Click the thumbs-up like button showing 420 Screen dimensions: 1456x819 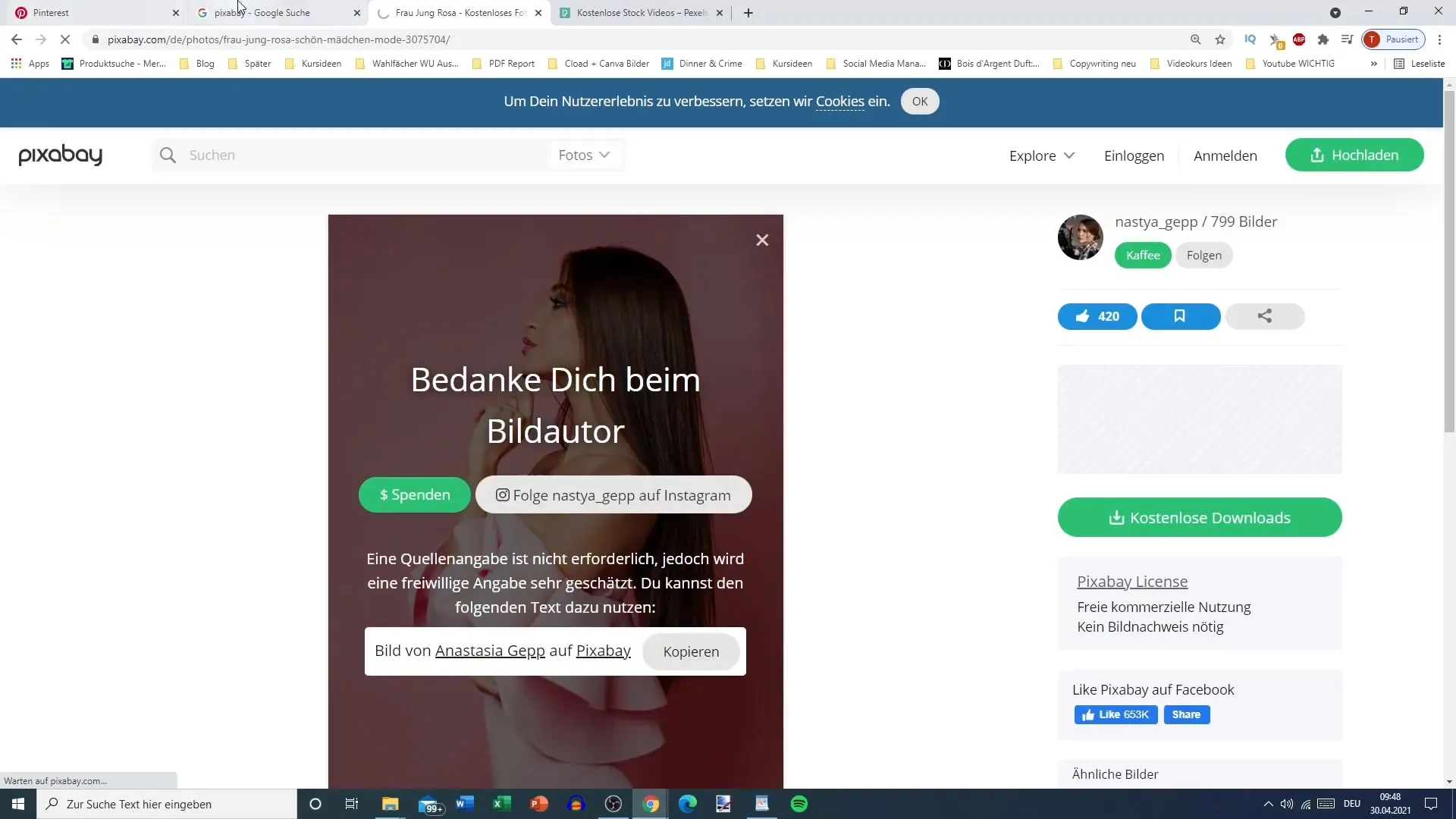(x=1097, y=316)
